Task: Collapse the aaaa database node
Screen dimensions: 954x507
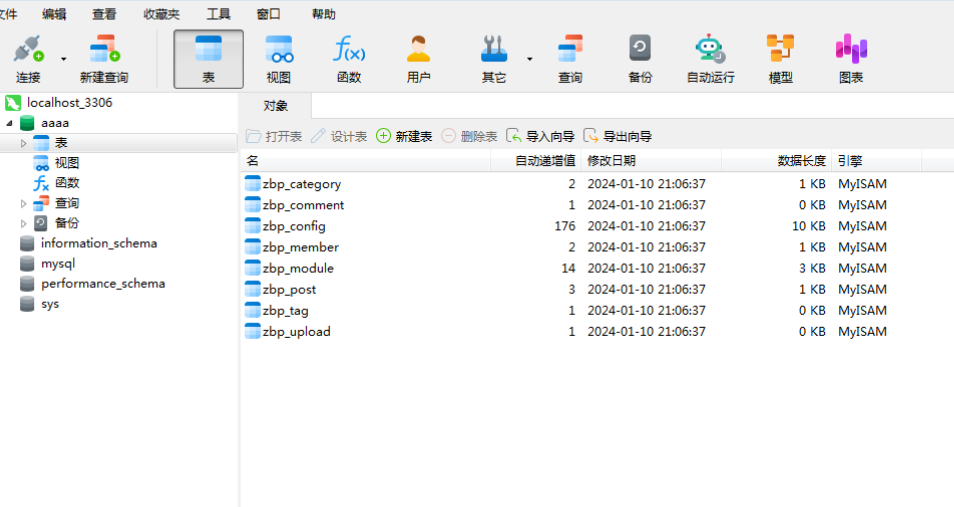Action: coord(10,123)
